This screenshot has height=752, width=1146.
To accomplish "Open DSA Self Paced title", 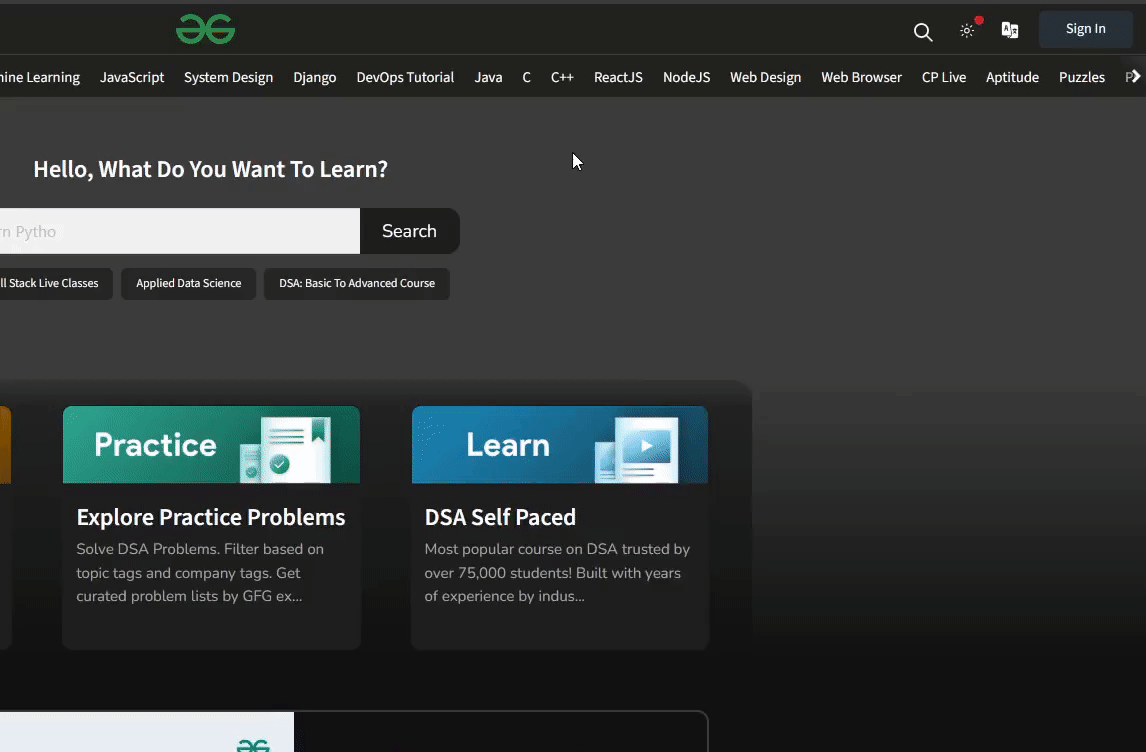I will pyautogui.click(x=500, y=517).
